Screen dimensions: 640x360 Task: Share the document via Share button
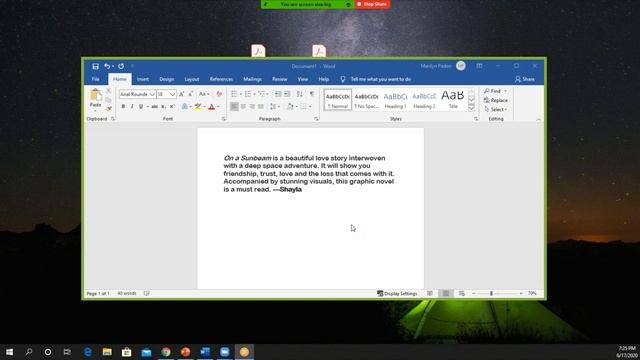click(524, 79)
